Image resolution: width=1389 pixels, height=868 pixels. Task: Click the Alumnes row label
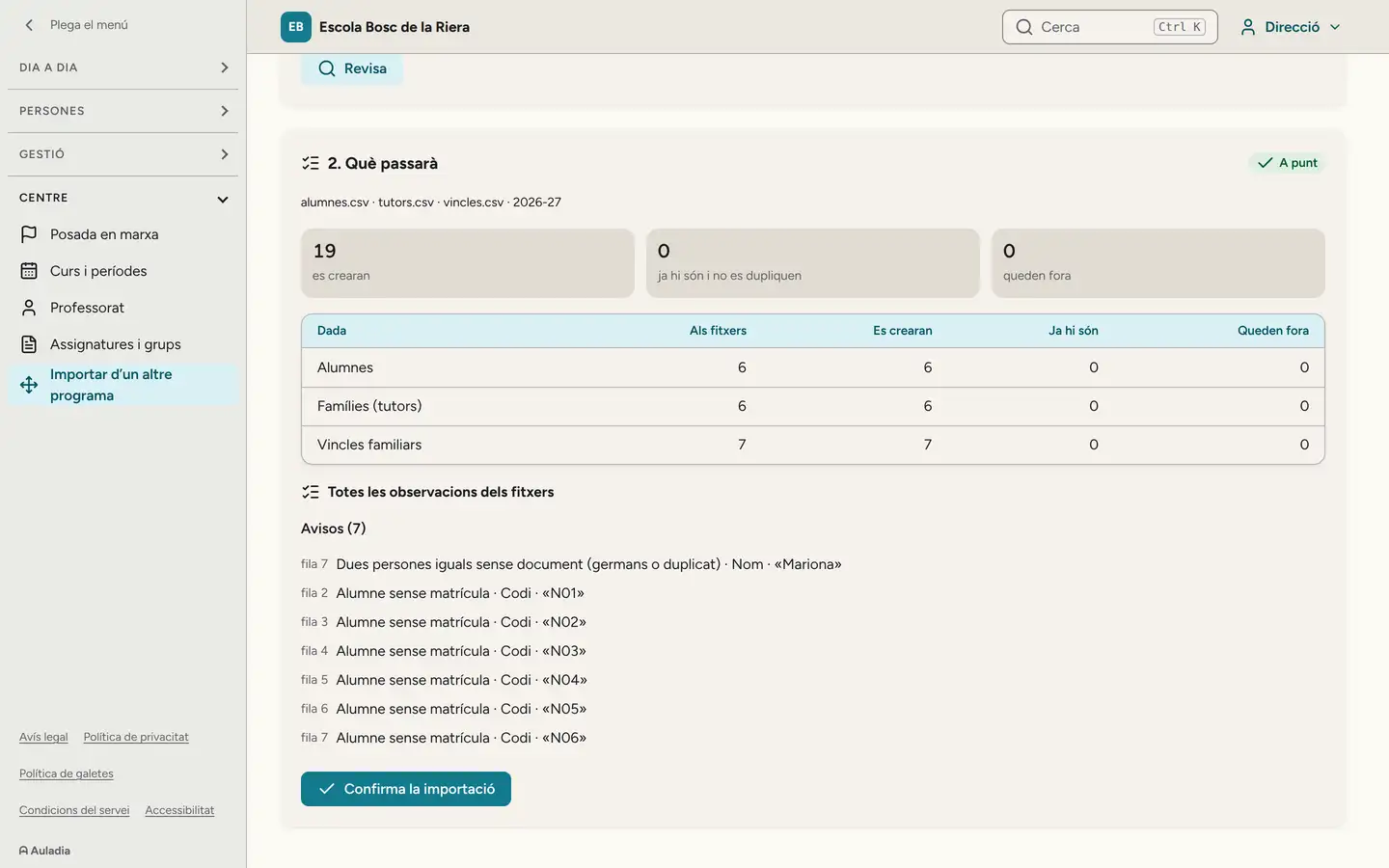(345, 367)
